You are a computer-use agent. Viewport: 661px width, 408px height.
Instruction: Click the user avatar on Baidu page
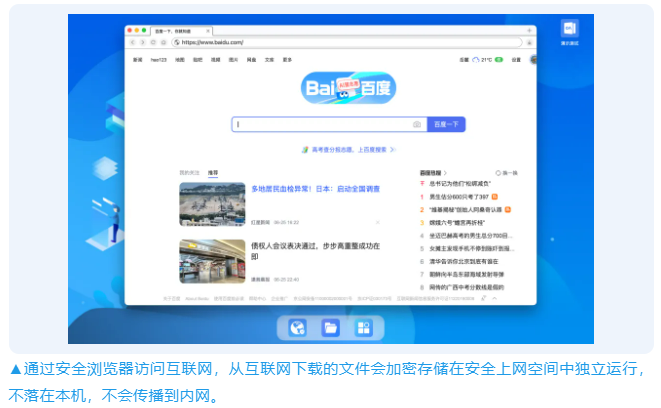tap(531, 60)
